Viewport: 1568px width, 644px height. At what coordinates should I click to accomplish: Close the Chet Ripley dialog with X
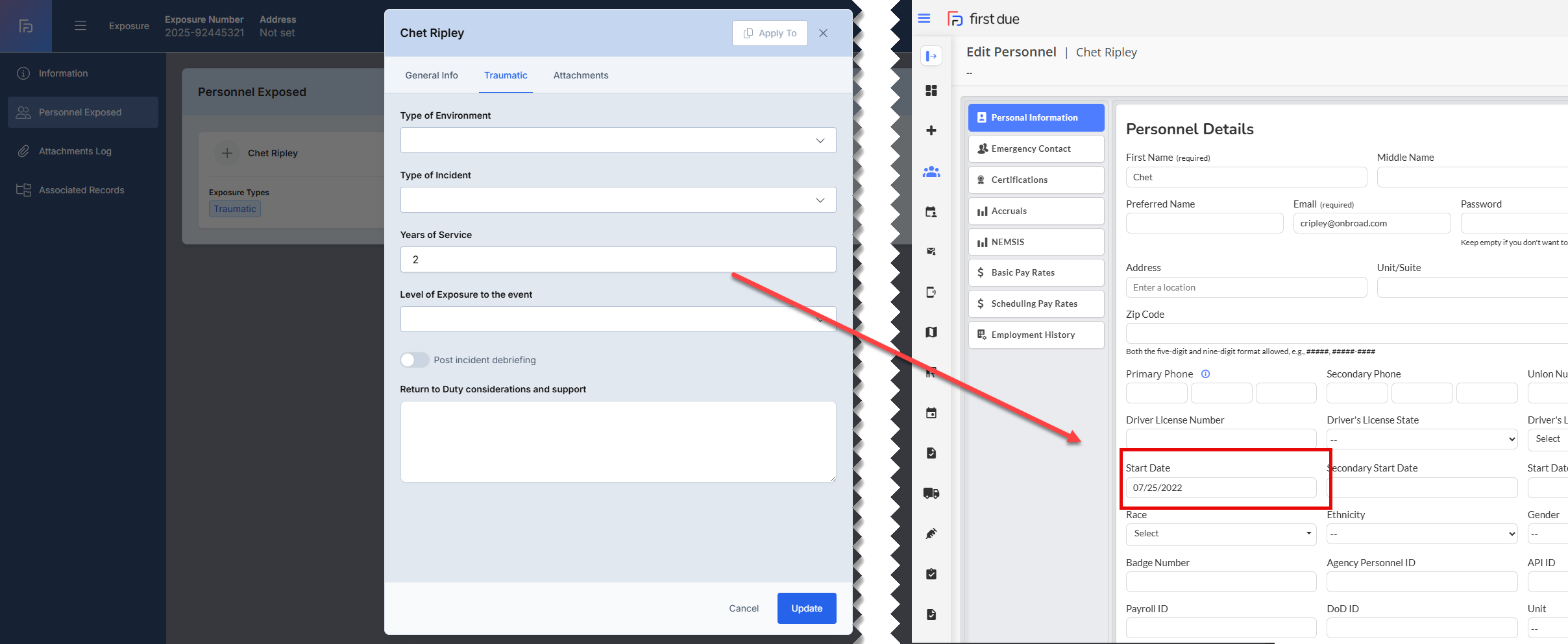[x=823, y=33]
